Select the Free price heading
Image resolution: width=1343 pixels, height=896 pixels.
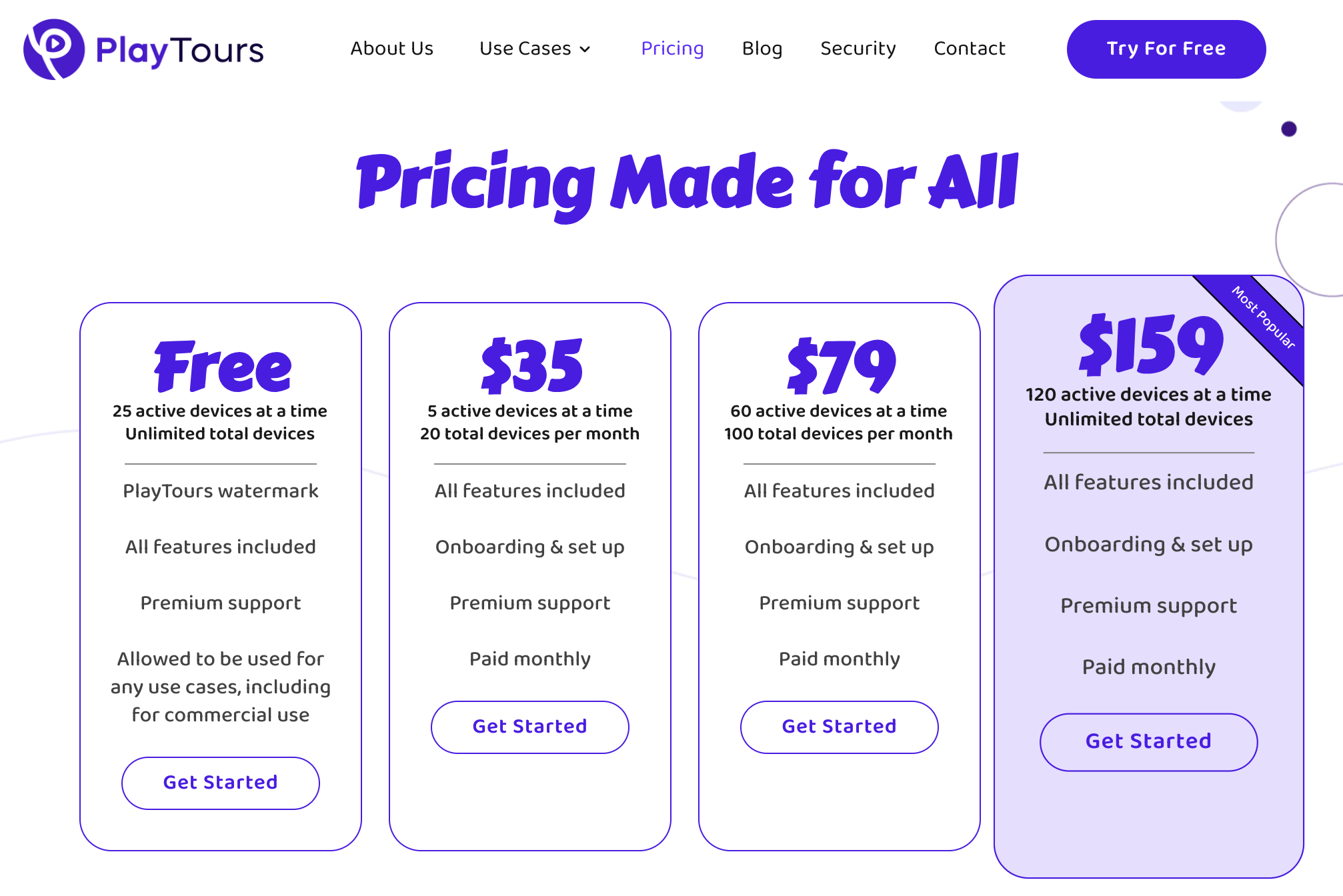point(223,366)
